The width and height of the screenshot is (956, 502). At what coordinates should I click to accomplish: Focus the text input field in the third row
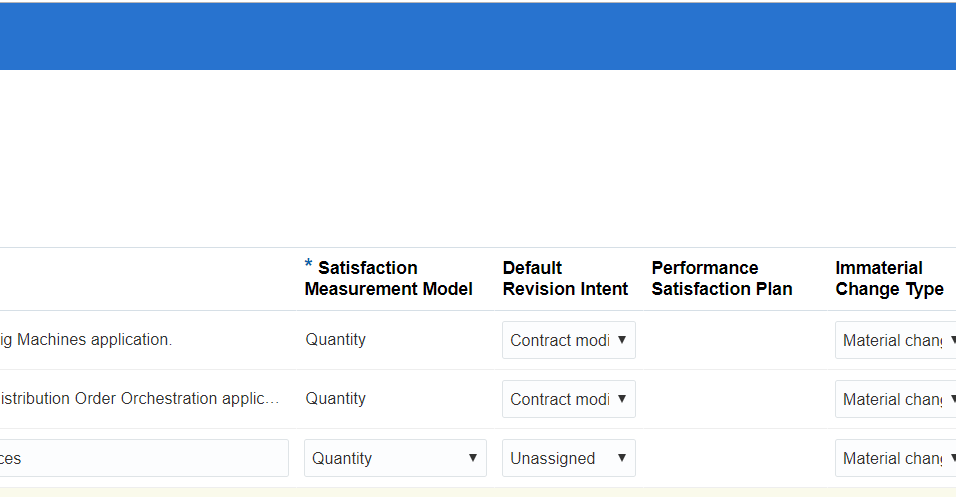pos(144,458)
